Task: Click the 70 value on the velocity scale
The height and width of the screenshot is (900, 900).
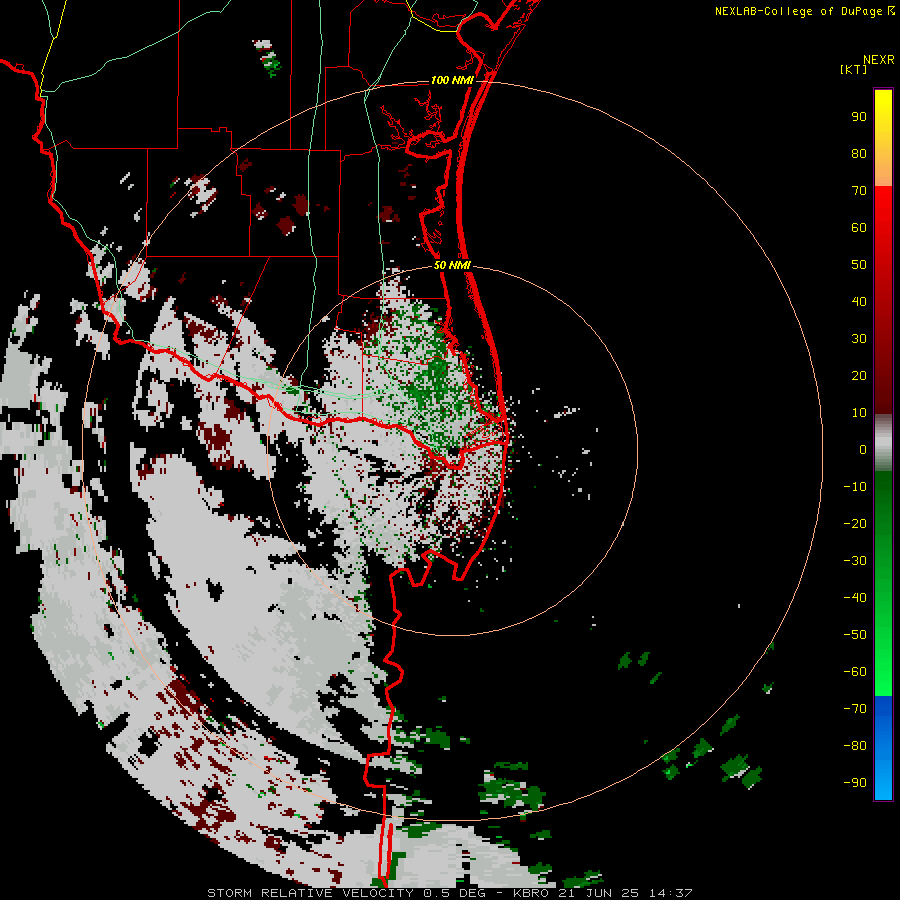Action: pyautogui.click(x=859, y=191)
